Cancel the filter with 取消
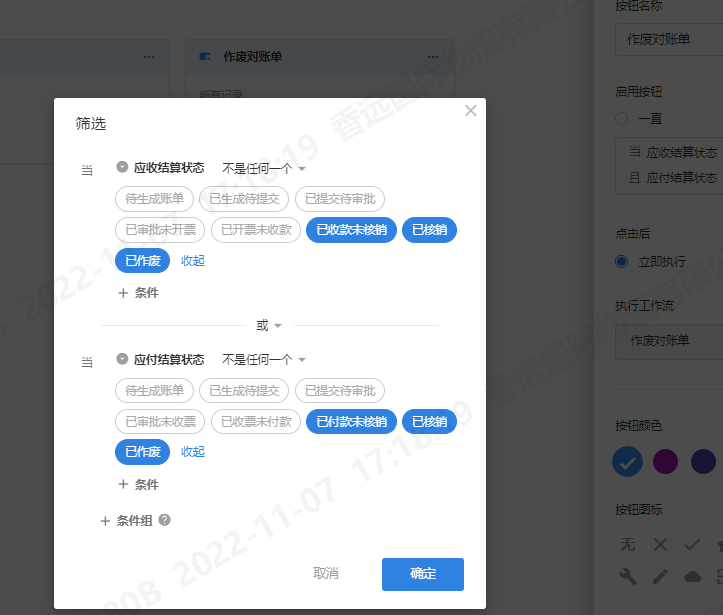 coord(326,574)
